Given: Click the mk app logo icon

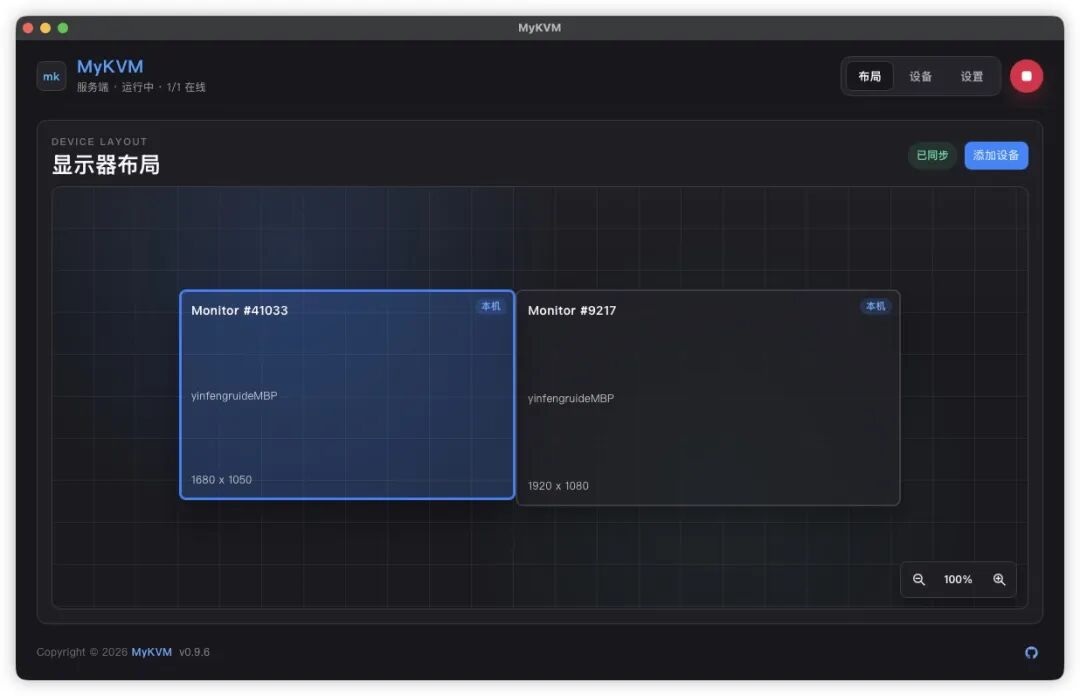Looking at the screenshot, I should coord(51,76).
